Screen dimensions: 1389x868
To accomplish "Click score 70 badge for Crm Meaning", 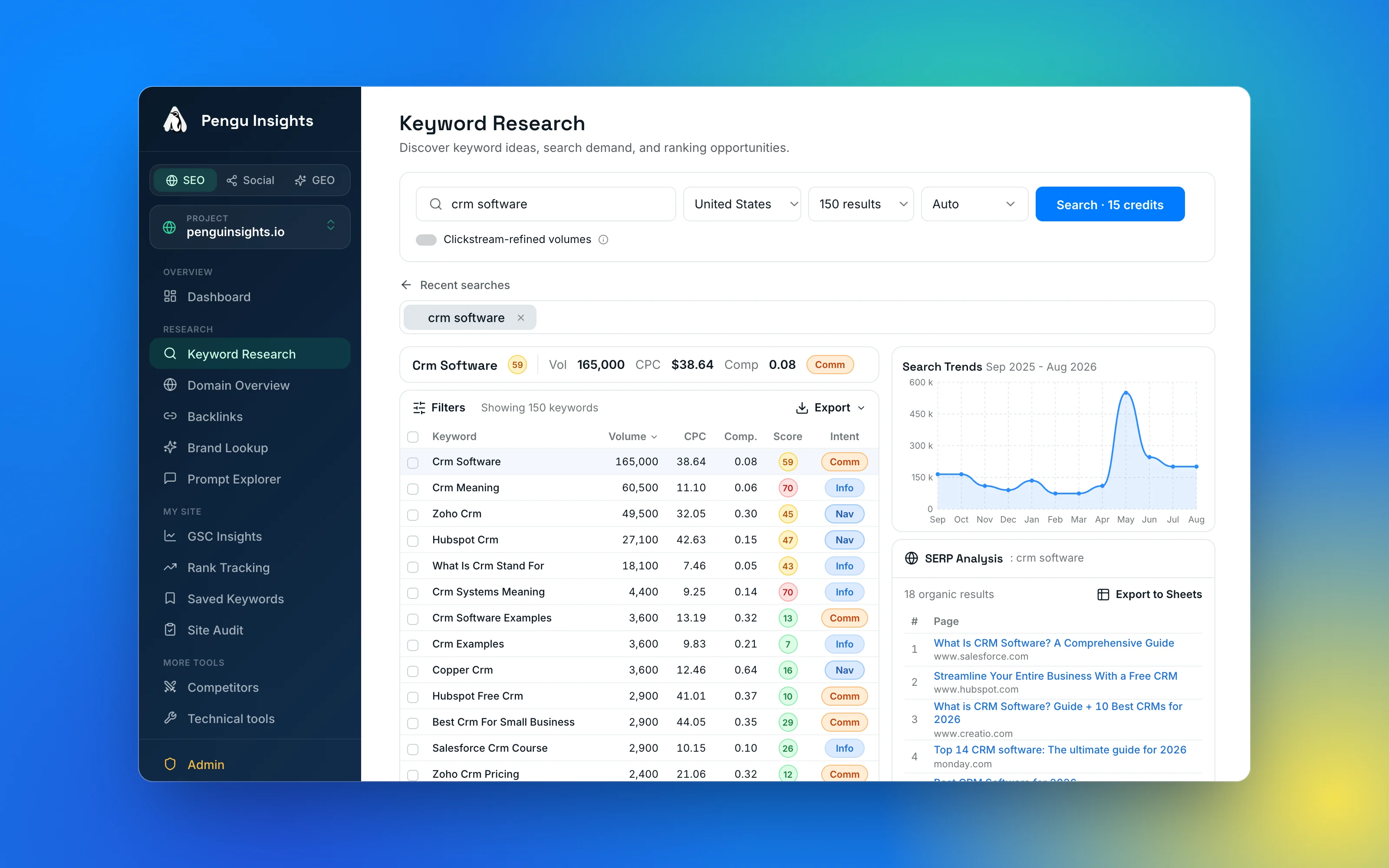I will coord(787,488).
